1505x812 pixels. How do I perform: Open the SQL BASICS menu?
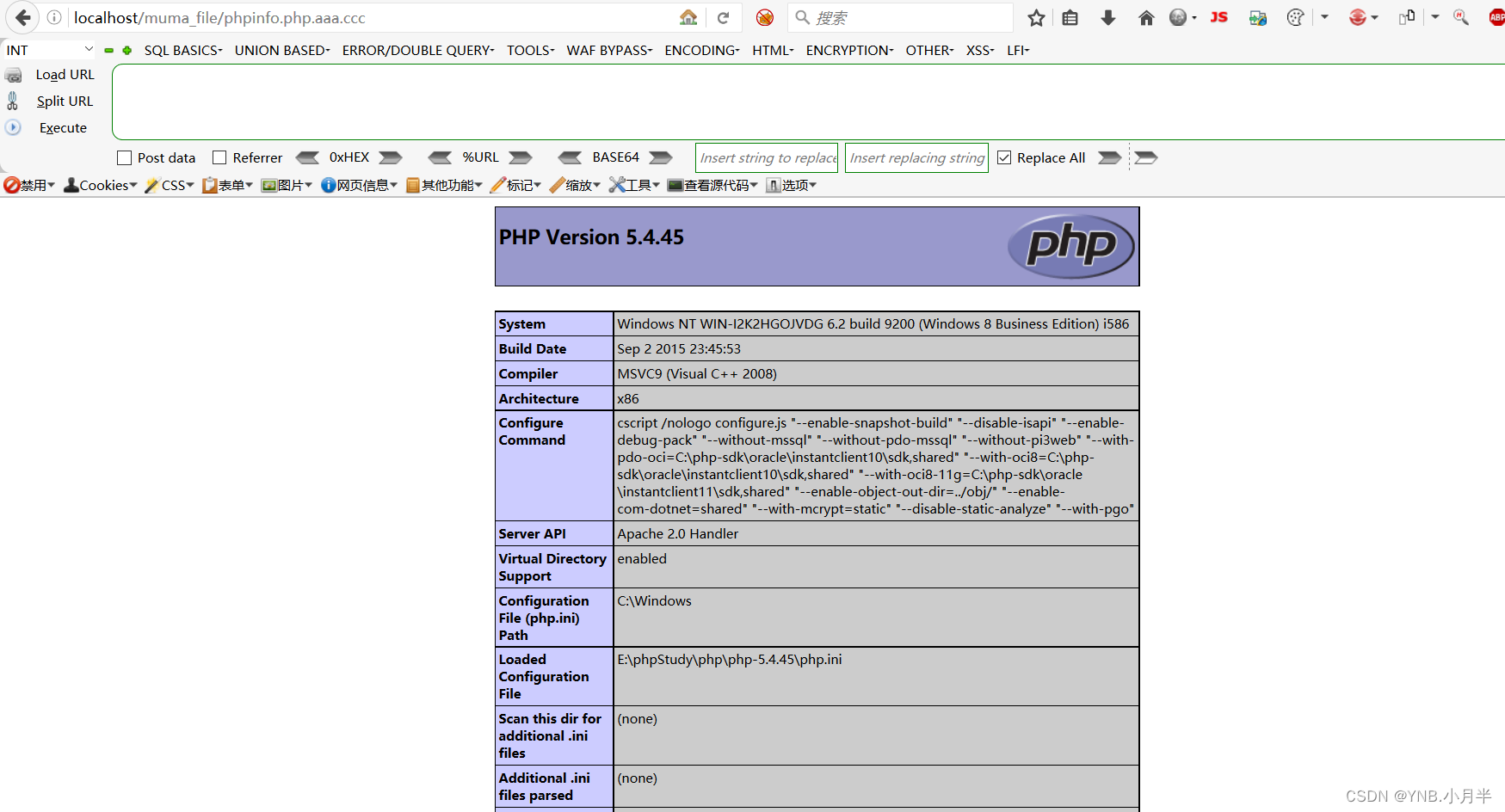coord(183,51)
